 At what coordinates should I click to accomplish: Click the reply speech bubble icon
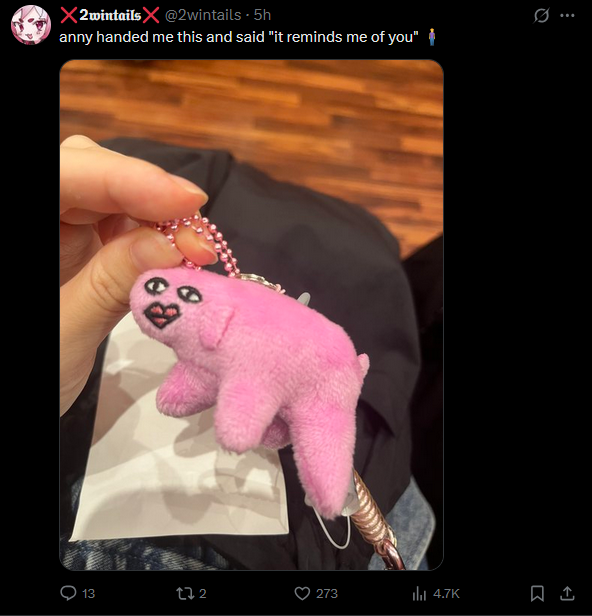point(68,593)
